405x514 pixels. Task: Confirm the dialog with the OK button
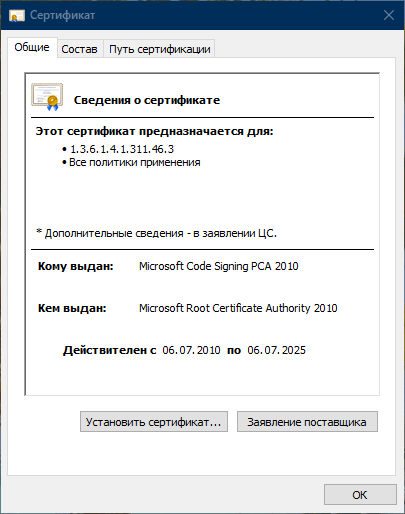click(x=360, y=495)
